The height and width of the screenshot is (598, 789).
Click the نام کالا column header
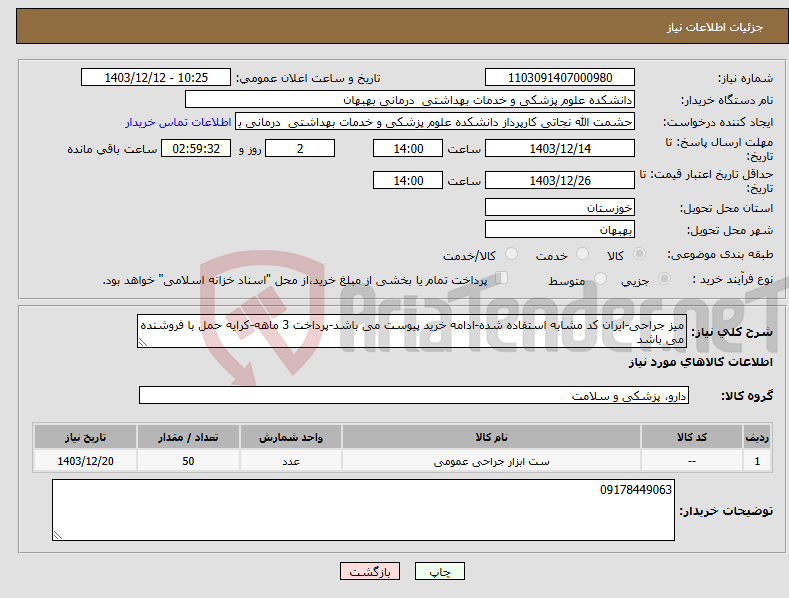[491, 437]
